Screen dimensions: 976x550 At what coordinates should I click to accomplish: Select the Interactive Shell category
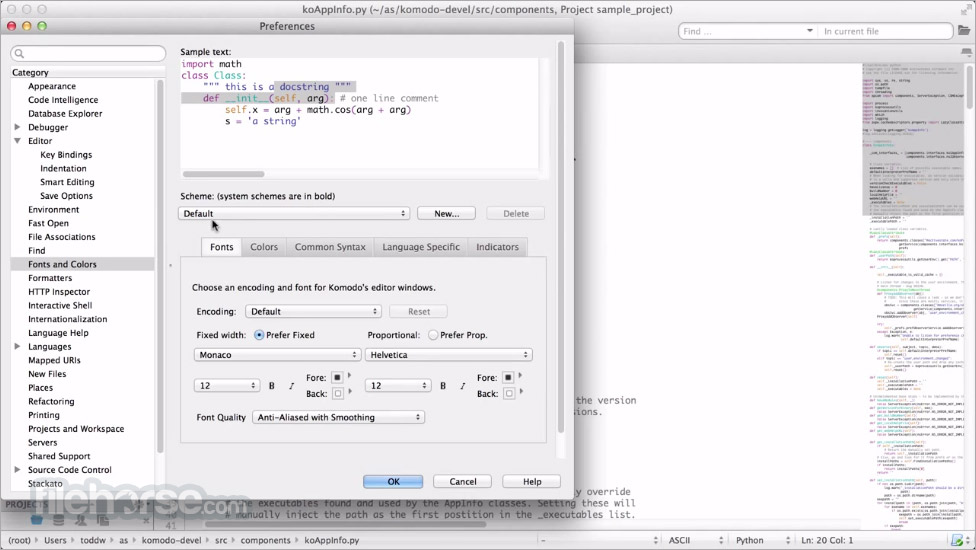[x=60, y=305]
